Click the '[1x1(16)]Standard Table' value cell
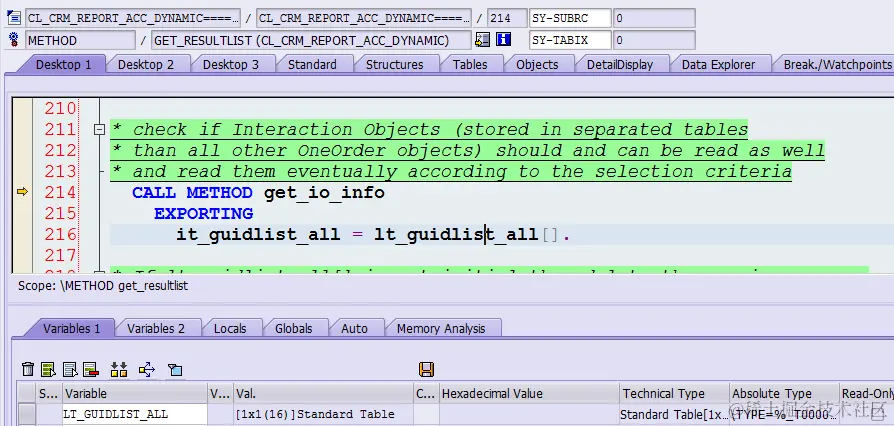The height and width of the screenshot is (426, 894). click(x=323, y=414)
